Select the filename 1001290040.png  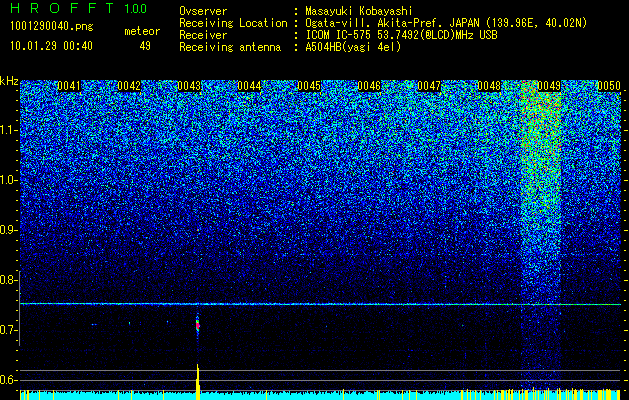coord(52,27)
